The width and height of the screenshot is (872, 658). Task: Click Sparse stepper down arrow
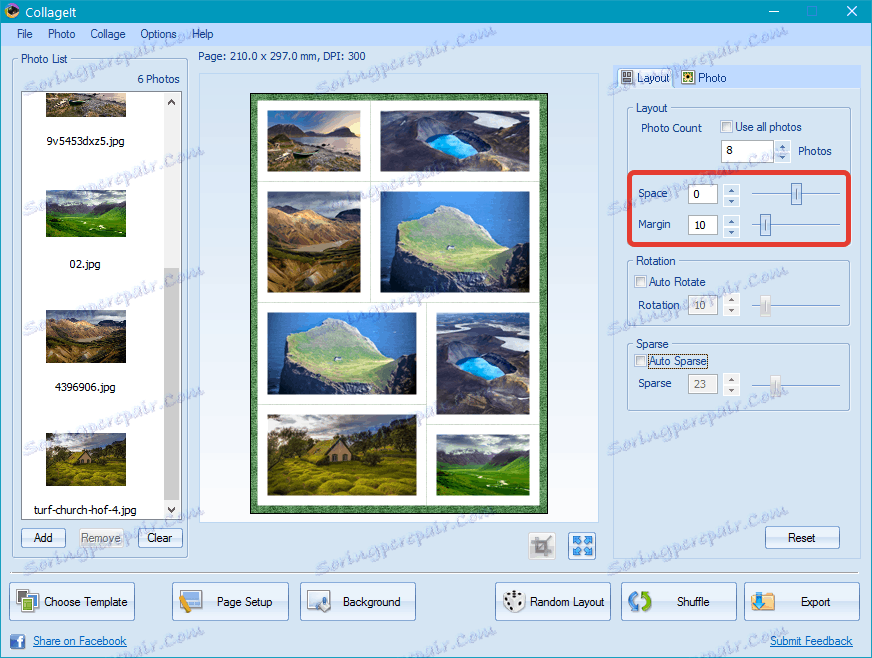coord(731,389)
